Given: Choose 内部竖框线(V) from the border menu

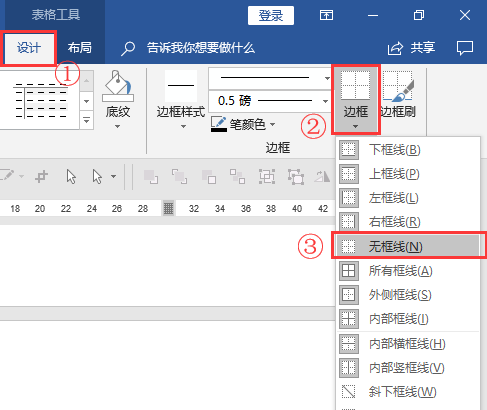Looking at the screenshot, I should point(408,368).
